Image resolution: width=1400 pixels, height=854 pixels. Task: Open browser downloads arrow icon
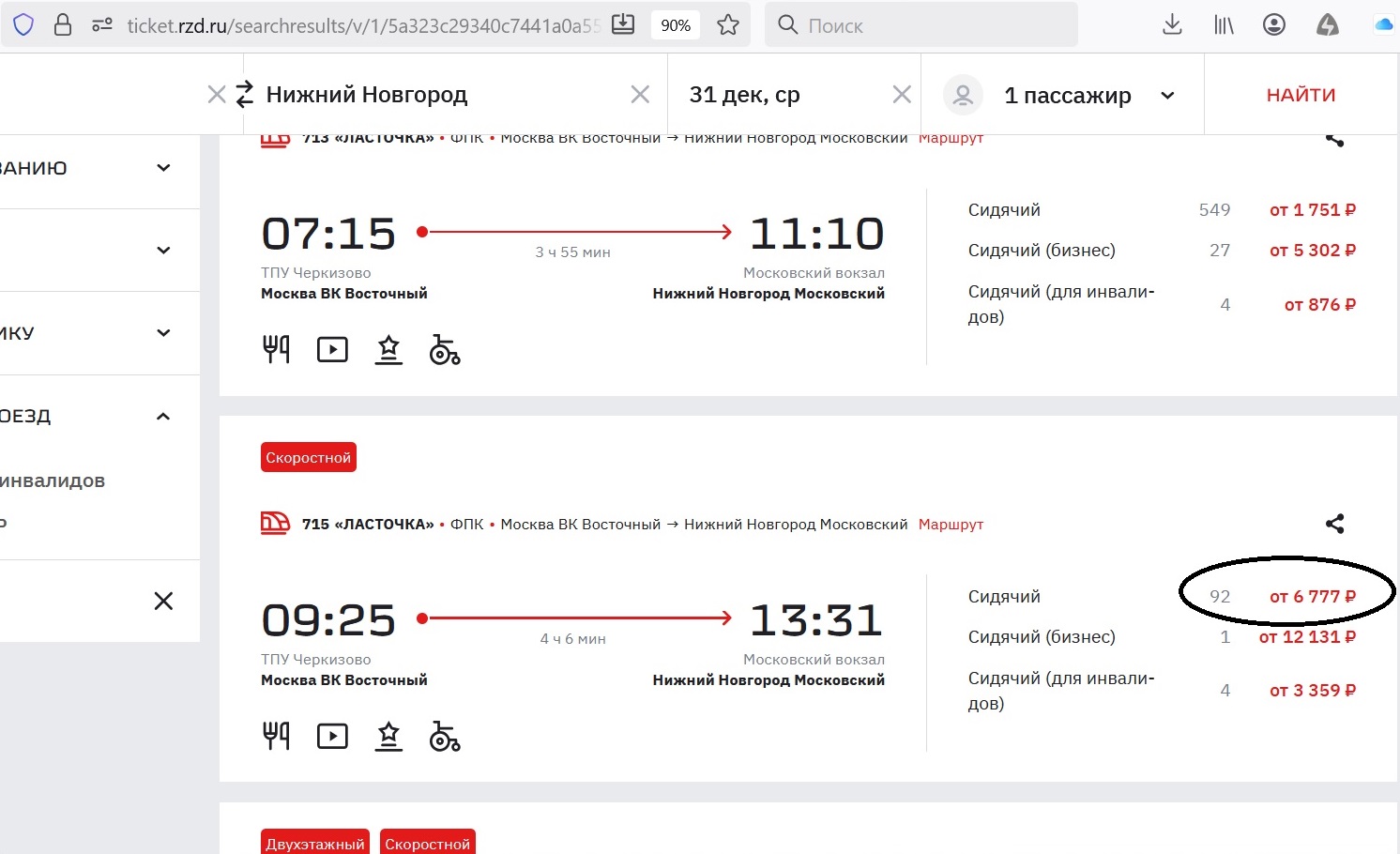coord(1172,25)
